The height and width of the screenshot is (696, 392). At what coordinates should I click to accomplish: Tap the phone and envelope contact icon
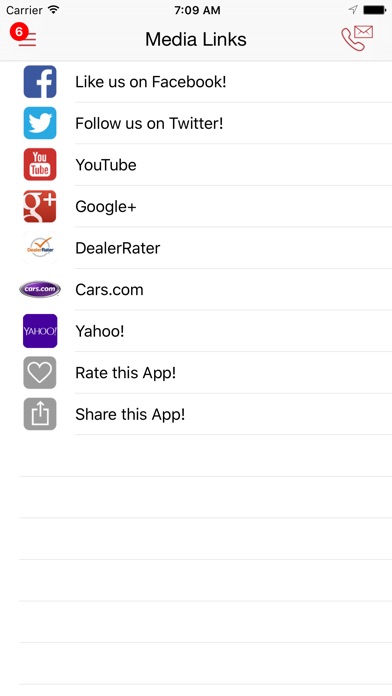point(357,38)
